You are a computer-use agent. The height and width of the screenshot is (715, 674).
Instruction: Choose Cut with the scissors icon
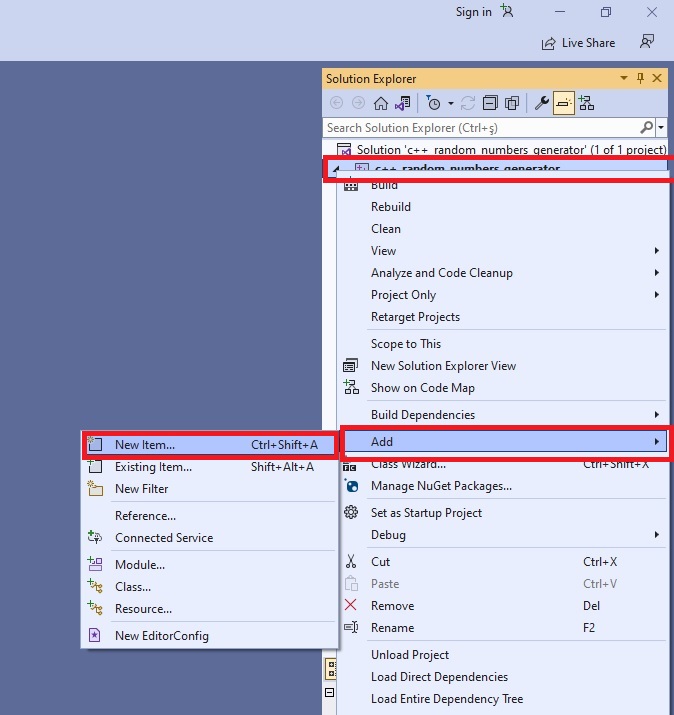click(505, 562)
